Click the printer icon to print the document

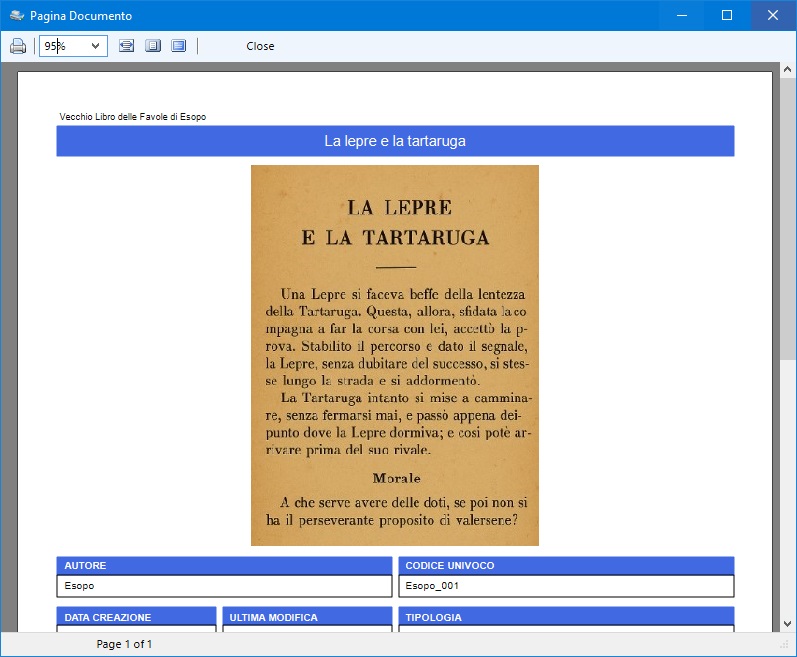tap(17, 46)
